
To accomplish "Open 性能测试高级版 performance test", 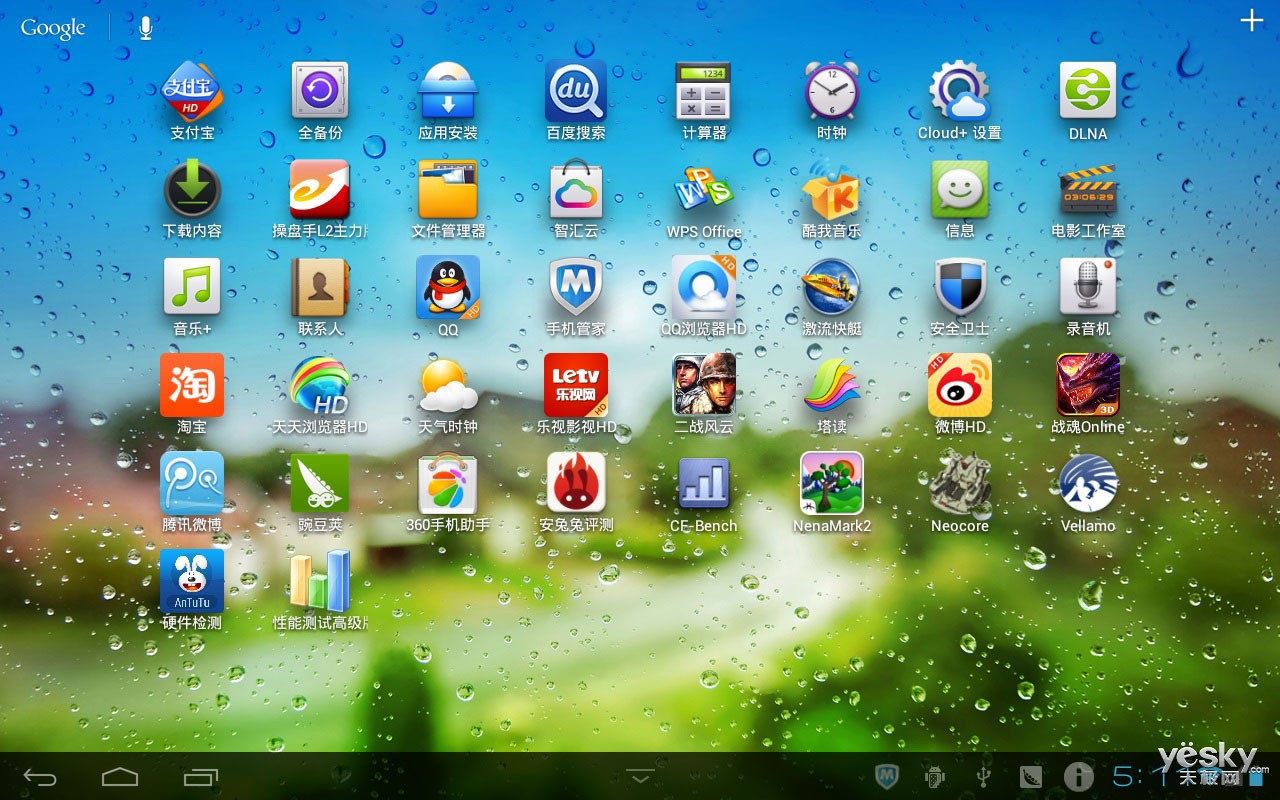I will pos(320,581).
